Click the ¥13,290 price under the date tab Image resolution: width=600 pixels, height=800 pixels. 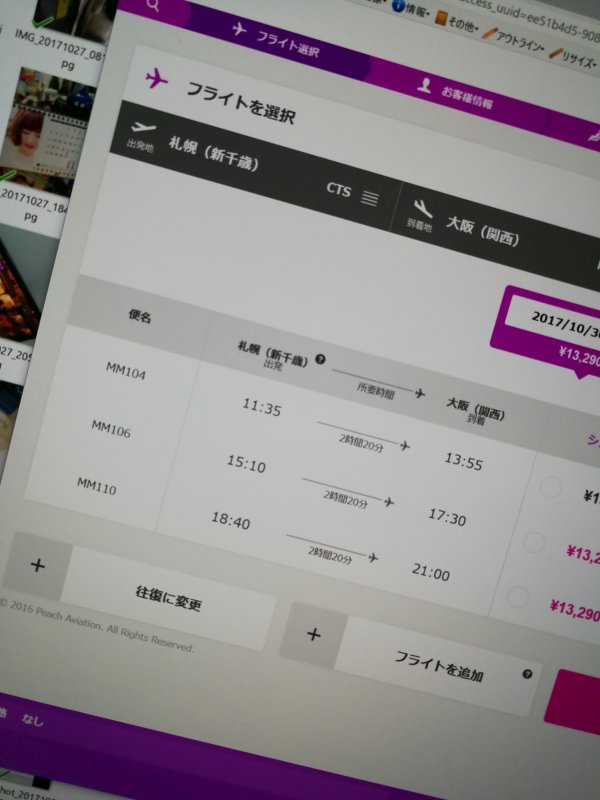tap(579, 356)
